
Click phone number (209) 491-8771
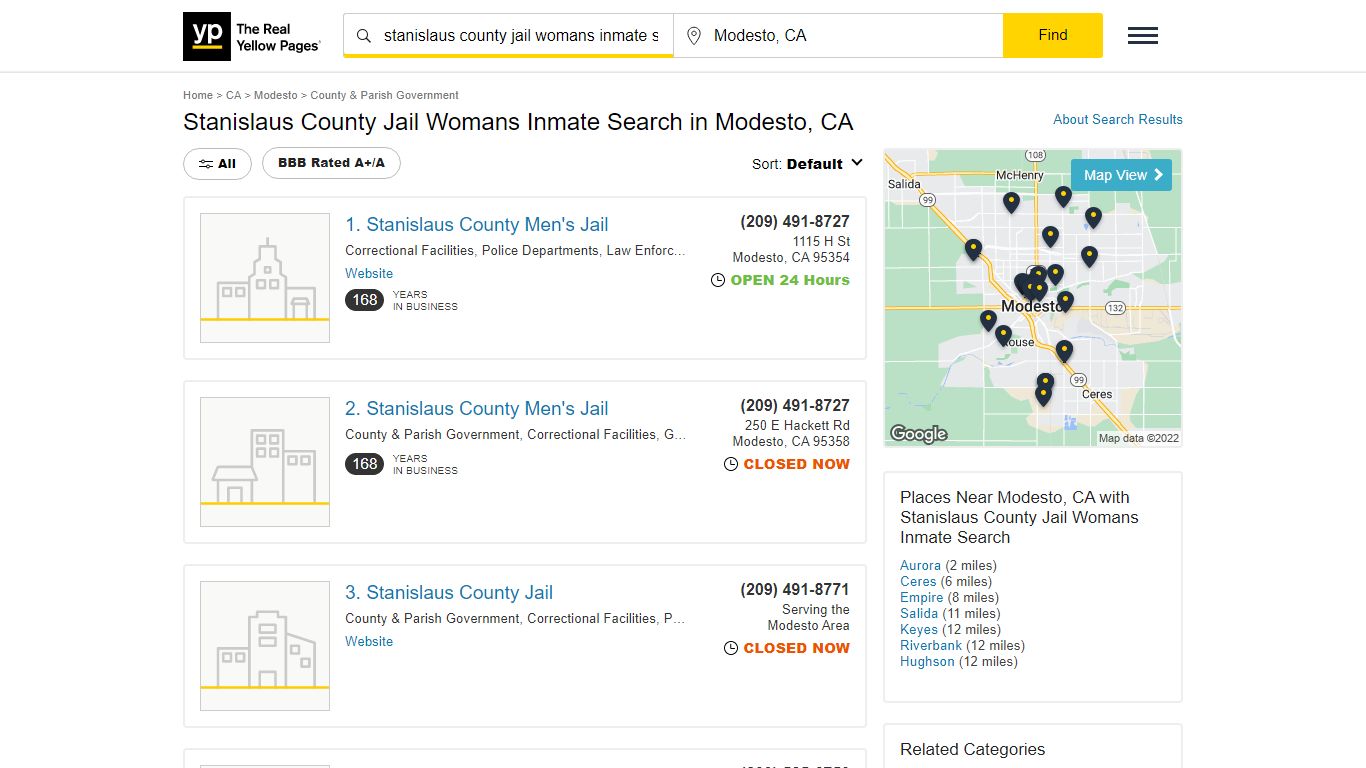[795, 590]
